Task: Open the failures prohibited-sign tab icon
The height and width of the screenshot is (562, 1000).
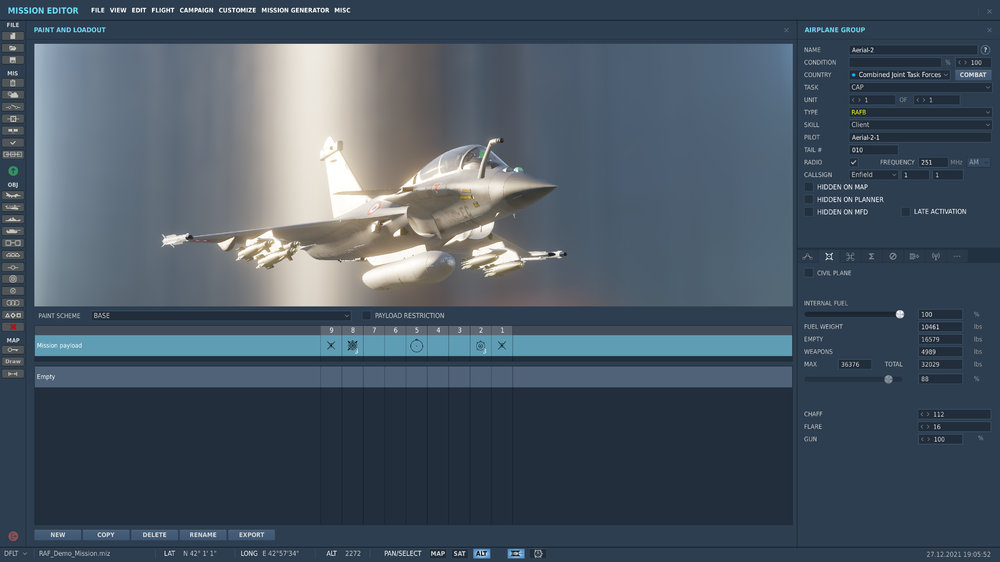Action: tap(893, 256)
